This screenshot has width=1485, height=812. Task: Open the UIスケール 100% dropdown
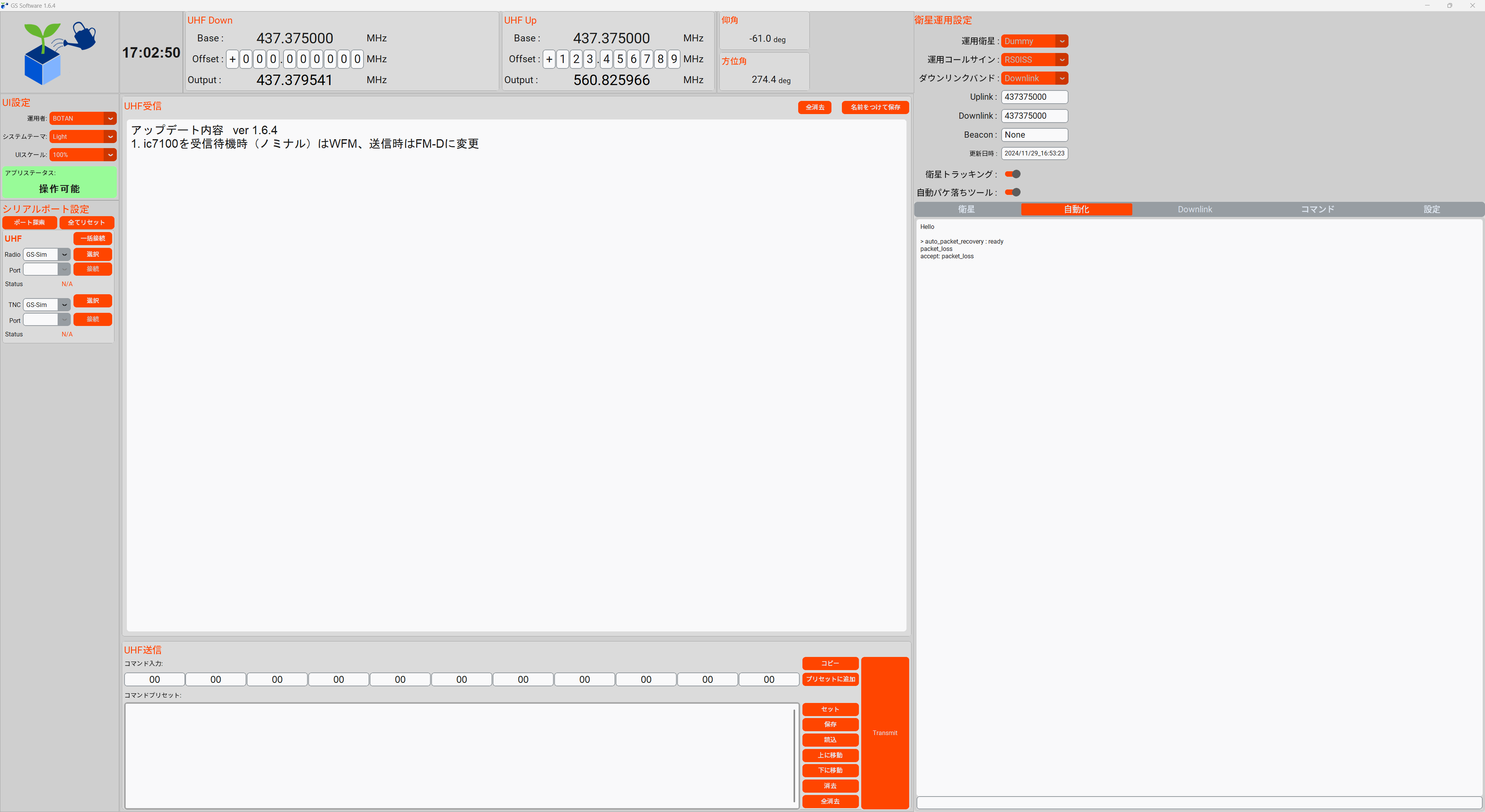(x=83, y=155)
